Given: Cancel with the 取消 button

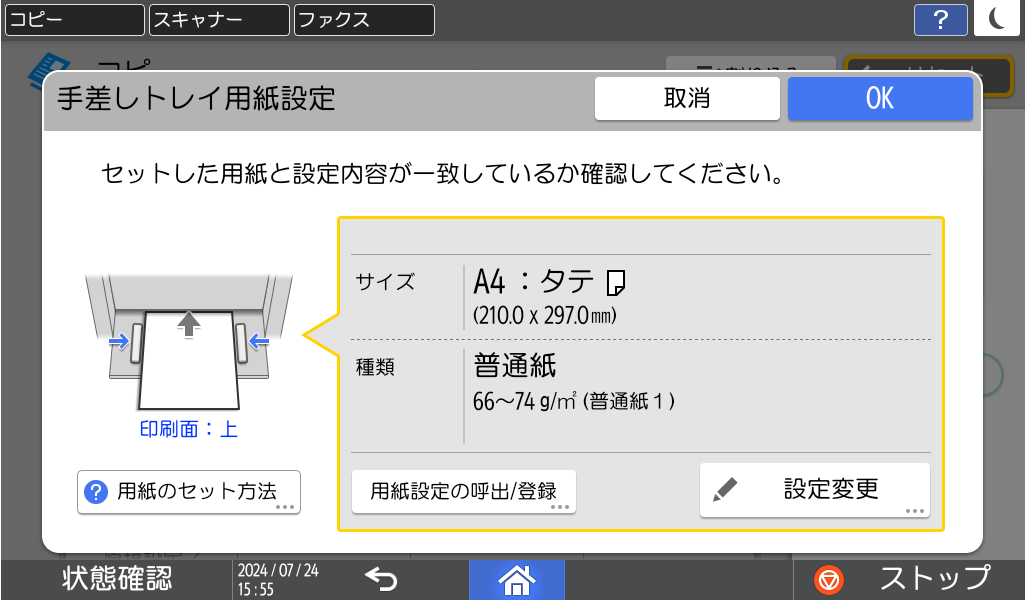Looking at the screenshot, I should [x=687, y=99].
